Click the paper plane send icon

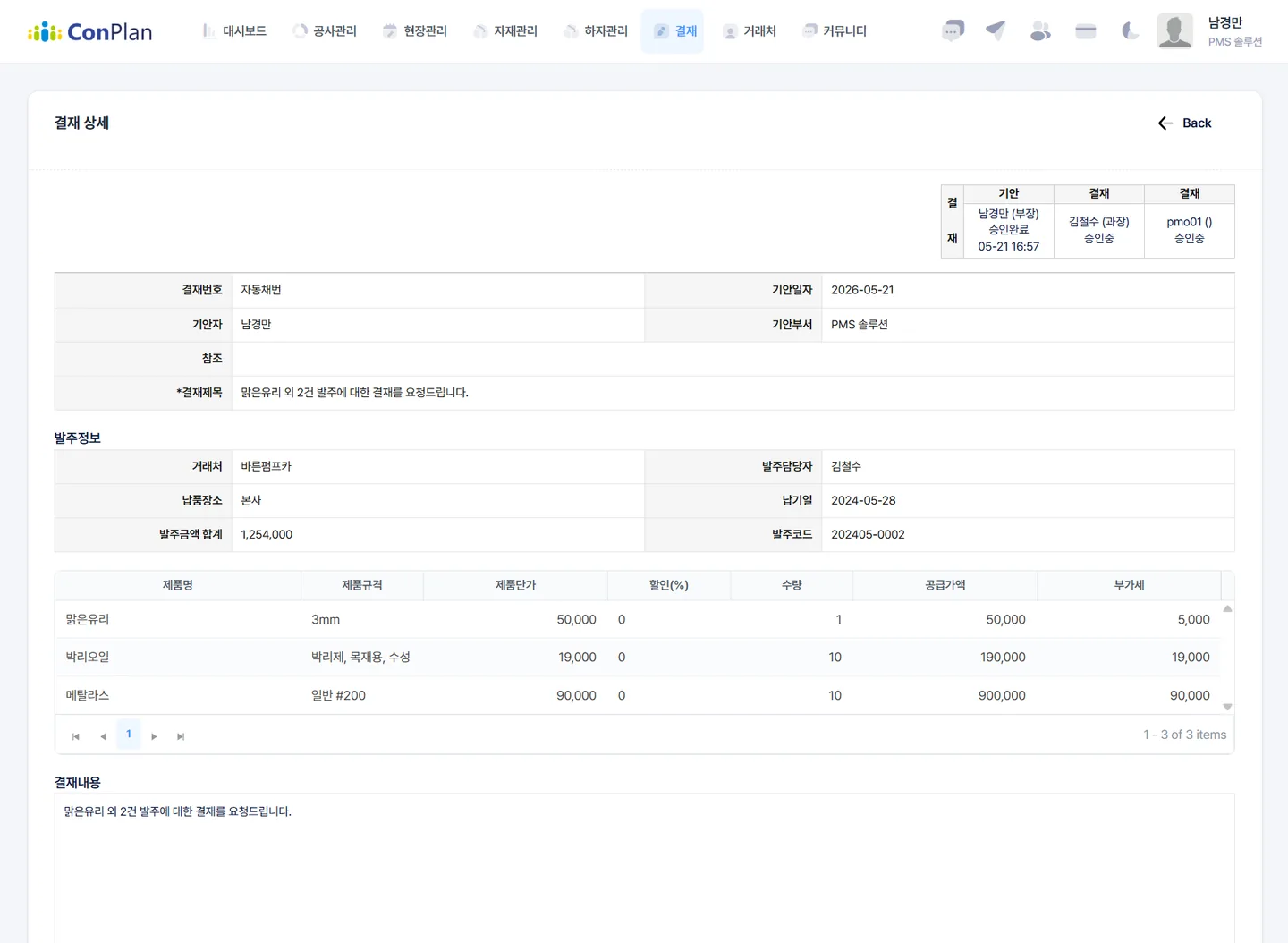(x=996, y=31)
